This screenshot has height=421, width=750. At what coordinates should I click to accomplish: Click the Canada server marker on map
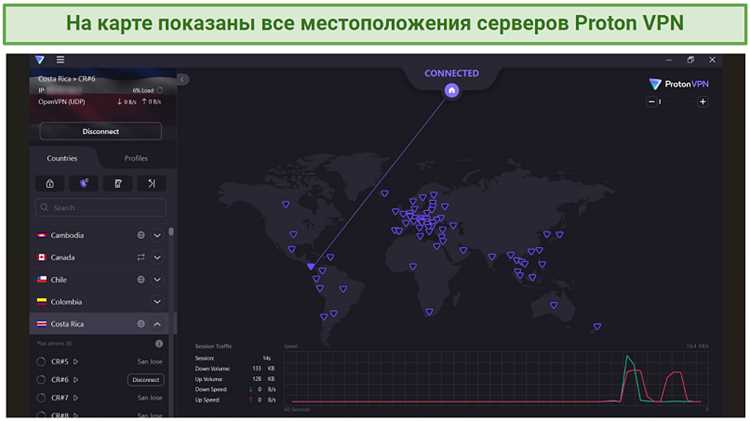(286, 205)
